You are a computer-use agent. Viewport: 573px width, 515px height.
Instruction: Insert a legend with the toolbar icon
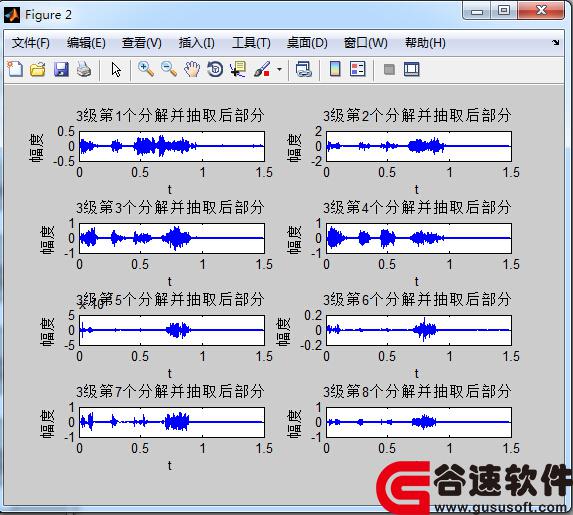coord(357,69)
